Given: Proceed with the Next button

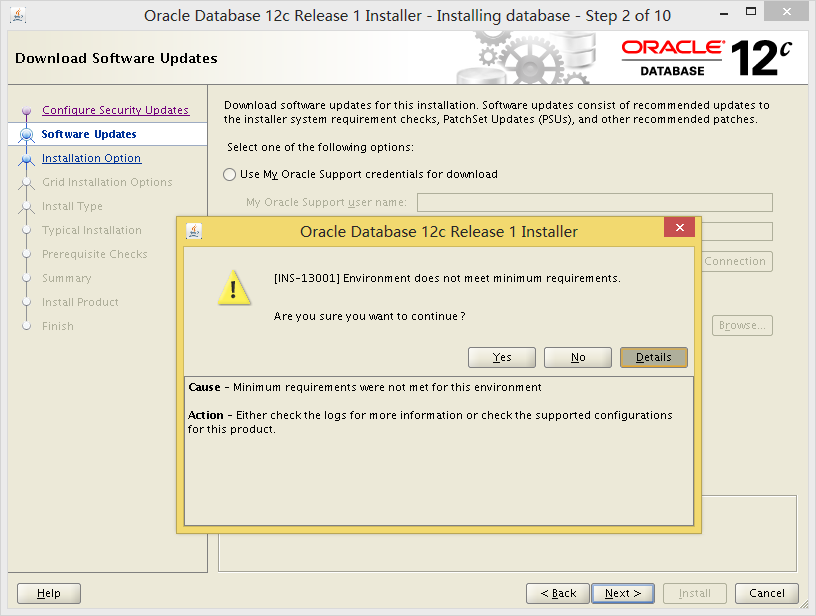Looking at the screenshot, I should (x=623, y=593).
